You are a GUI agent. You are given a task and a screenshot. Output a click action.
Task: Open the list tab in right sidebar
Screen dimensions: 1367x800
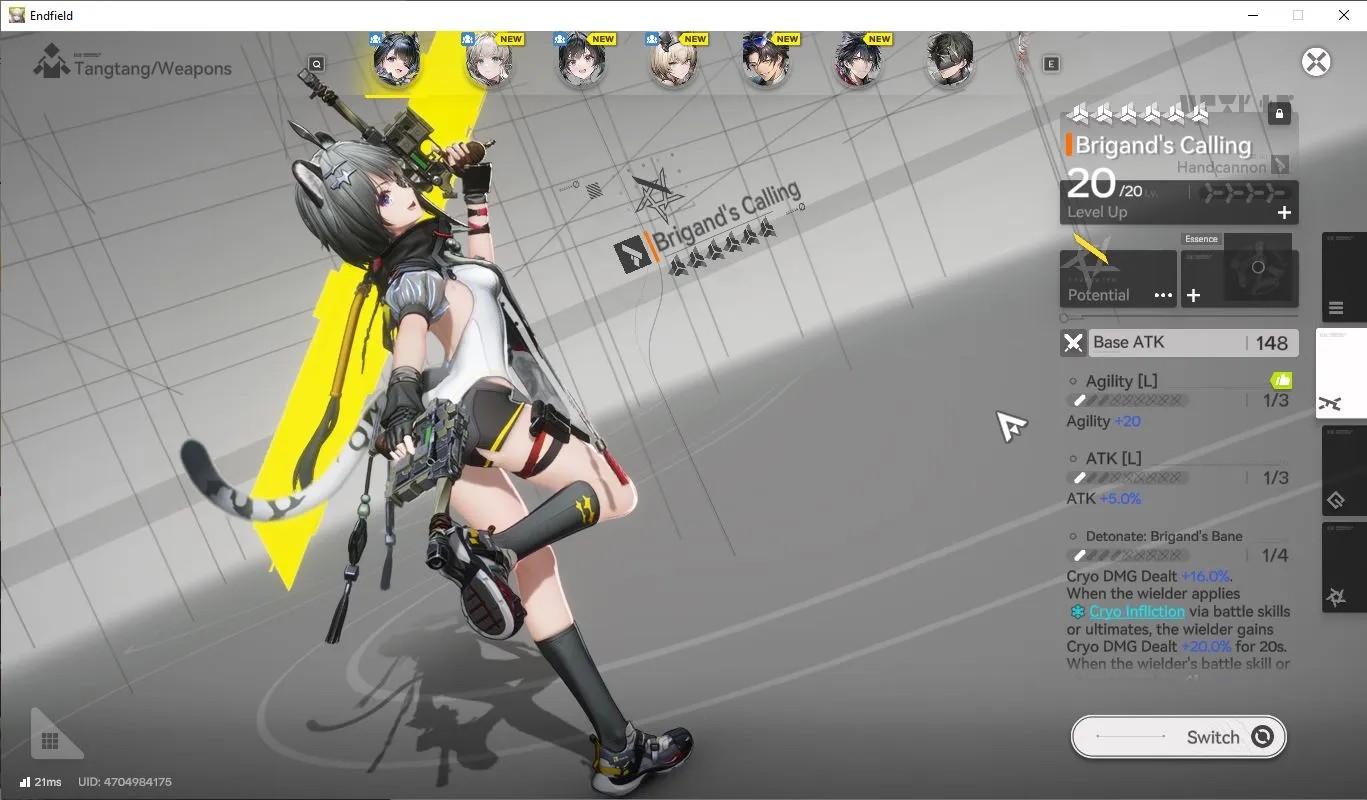point(1343,277)
